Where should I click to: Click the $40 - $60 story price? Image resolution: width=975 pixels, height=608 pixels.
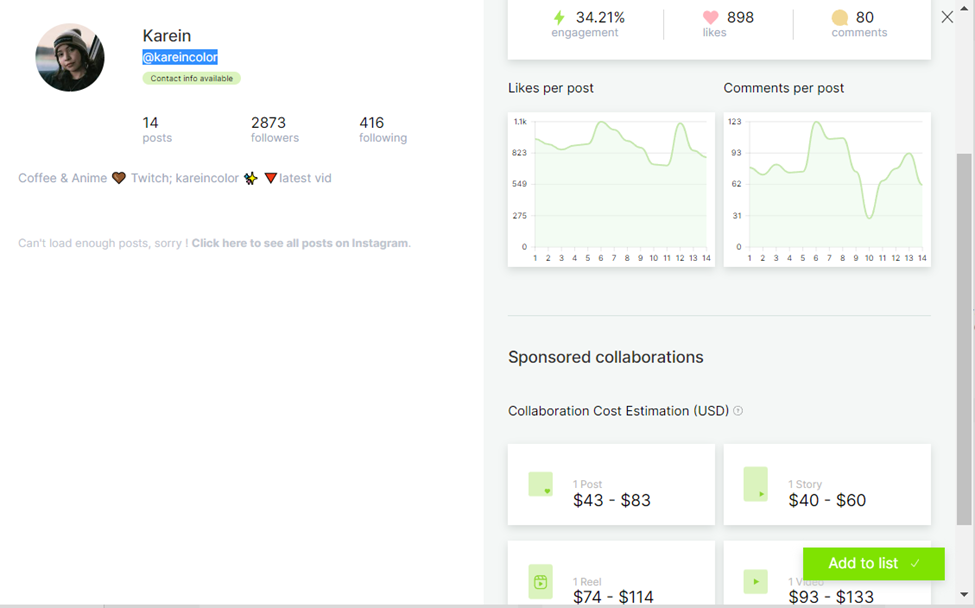[x=827, y=500]
